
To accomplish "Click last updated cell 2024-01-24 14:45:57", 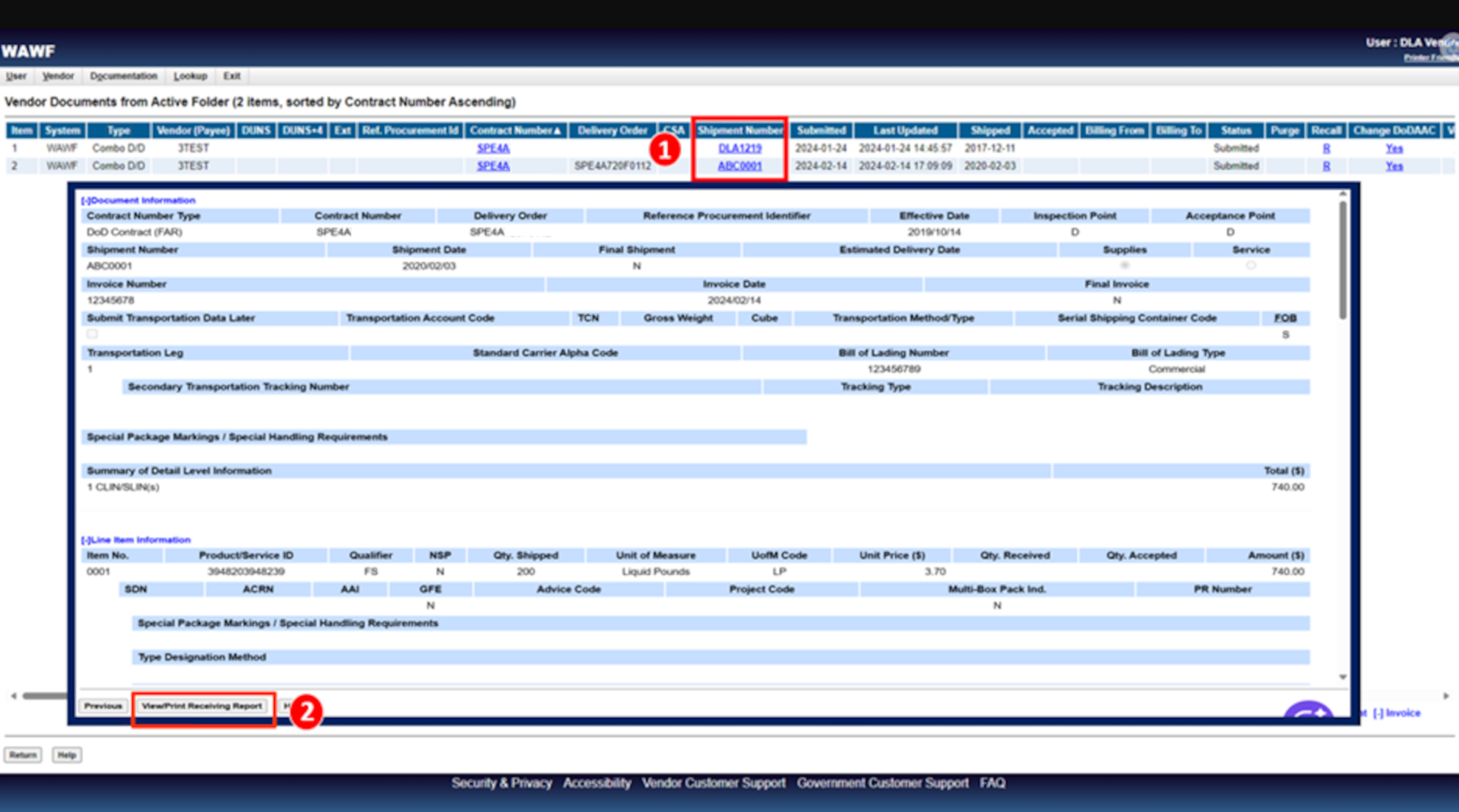I will (905, 148).
